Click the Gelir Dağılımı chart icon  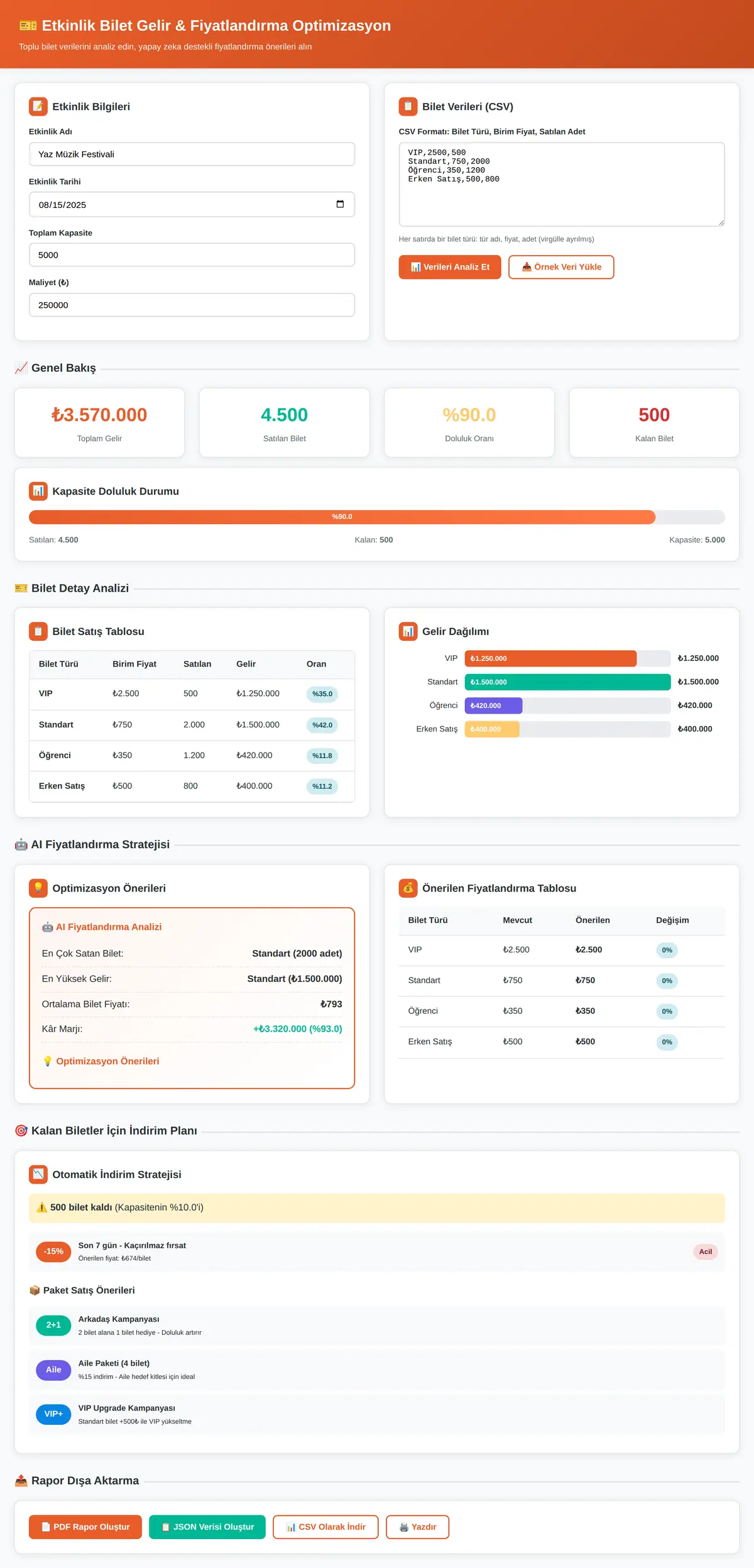(x=408, y=631)
